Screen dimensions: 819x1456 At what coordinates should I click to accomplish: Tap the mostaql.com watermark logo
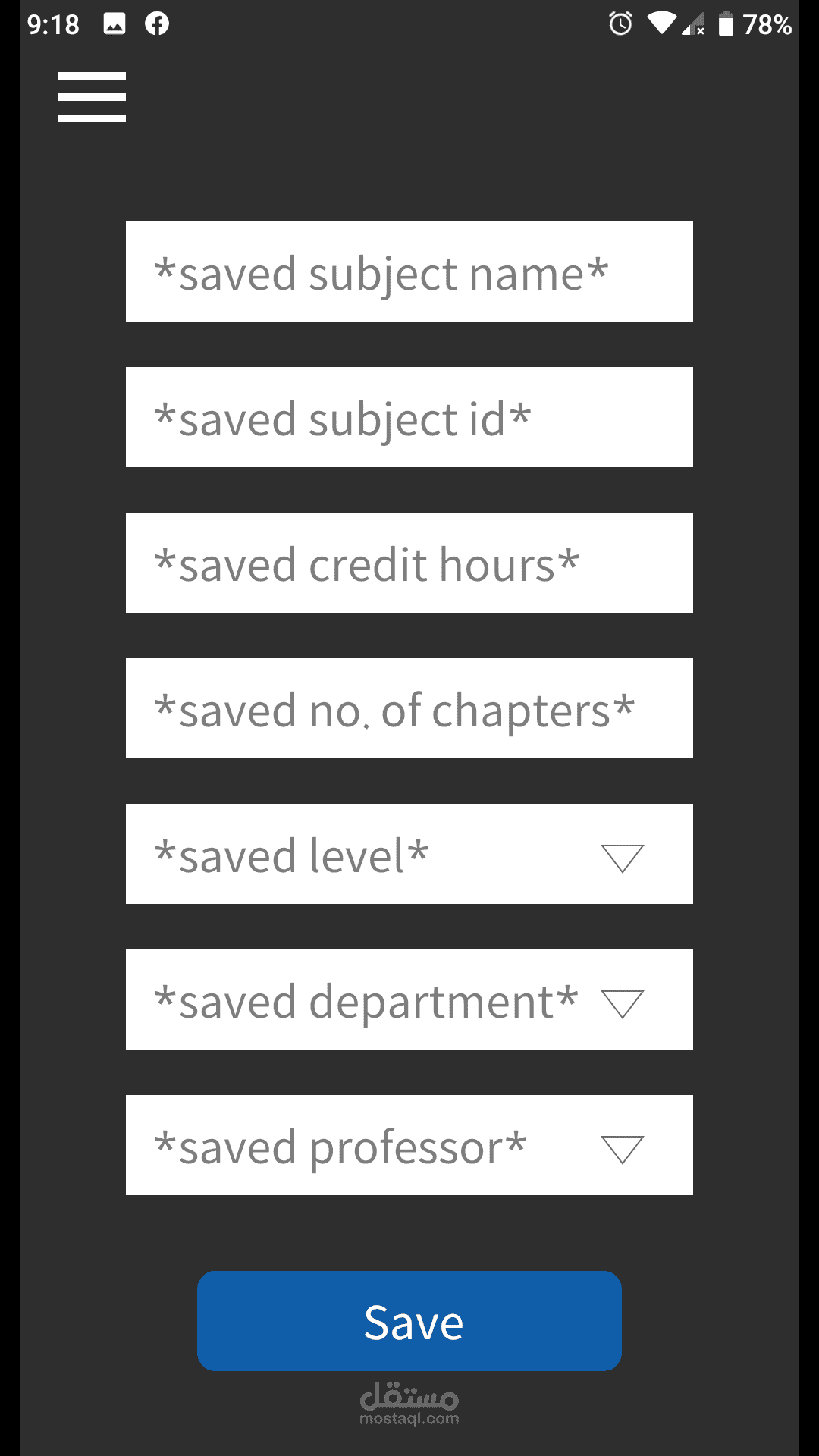click(x=409, y=1404)
